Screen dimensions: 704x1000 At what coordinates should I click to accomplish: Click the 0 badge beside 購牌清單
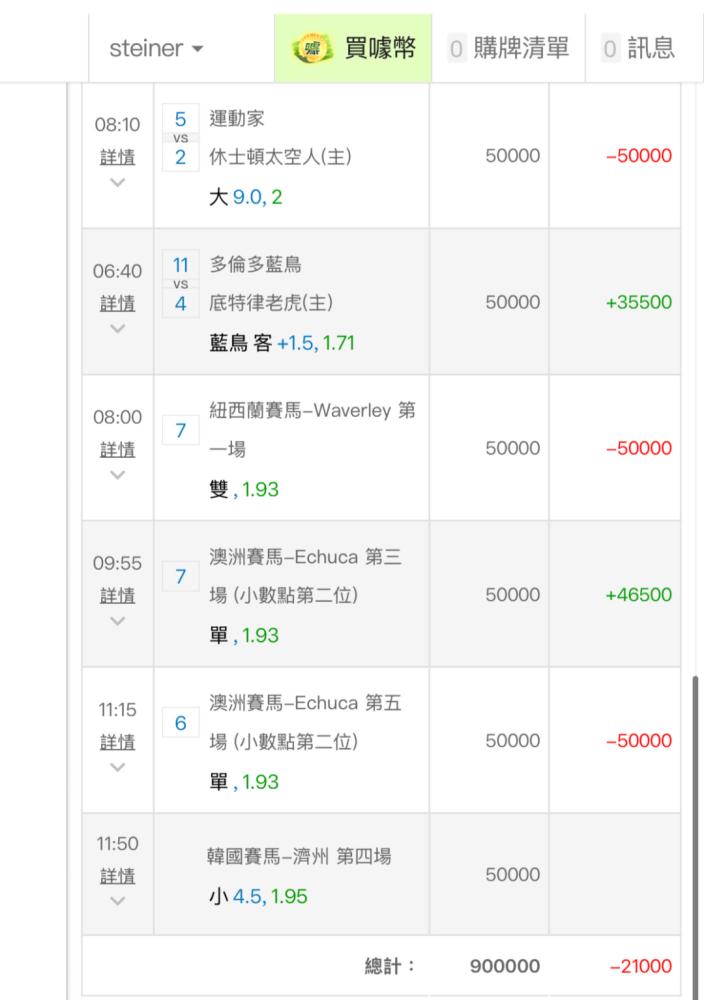click(457, 48)
